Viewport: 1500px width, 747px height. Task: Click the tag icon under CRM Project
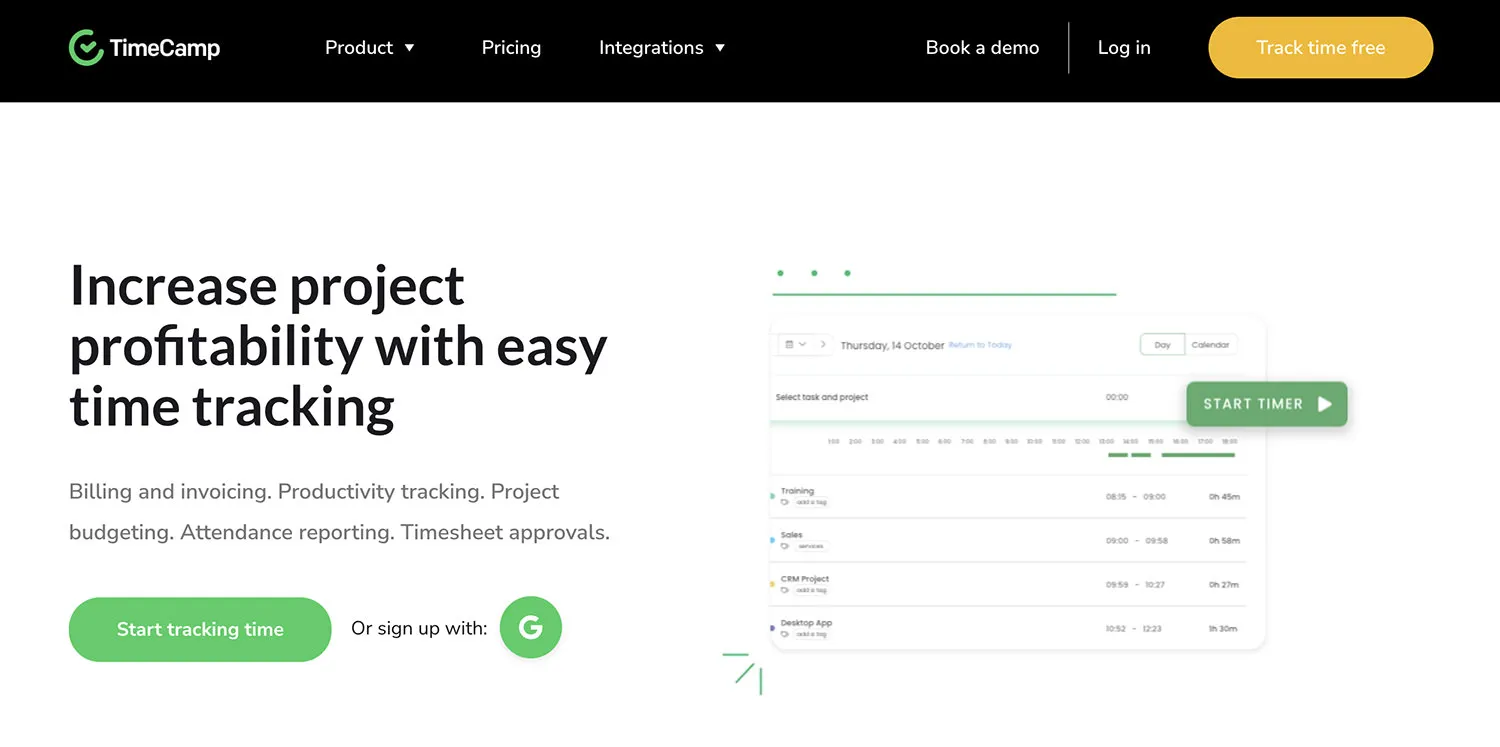785,590
